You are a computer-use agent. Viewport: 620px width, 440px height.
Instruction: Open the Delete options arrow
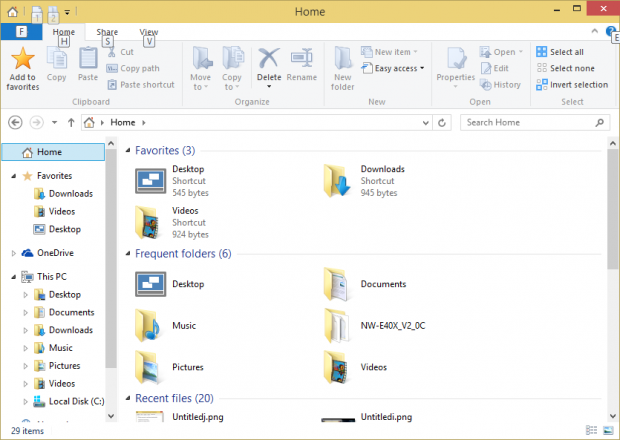(x=269, y=87)
